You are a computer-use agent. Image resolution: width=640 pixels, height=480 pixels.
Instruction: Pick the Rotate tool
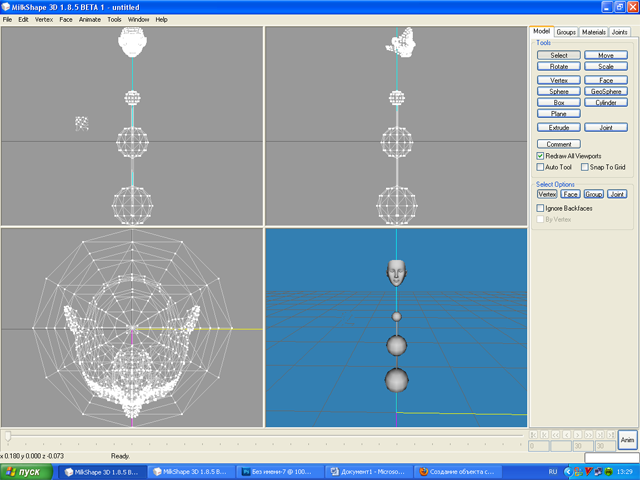(558, 66)
